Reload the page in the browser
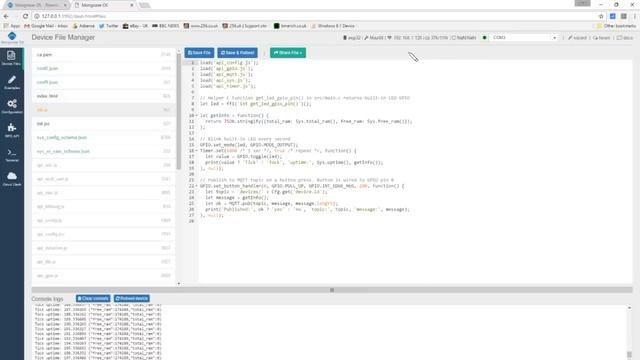 25,16
